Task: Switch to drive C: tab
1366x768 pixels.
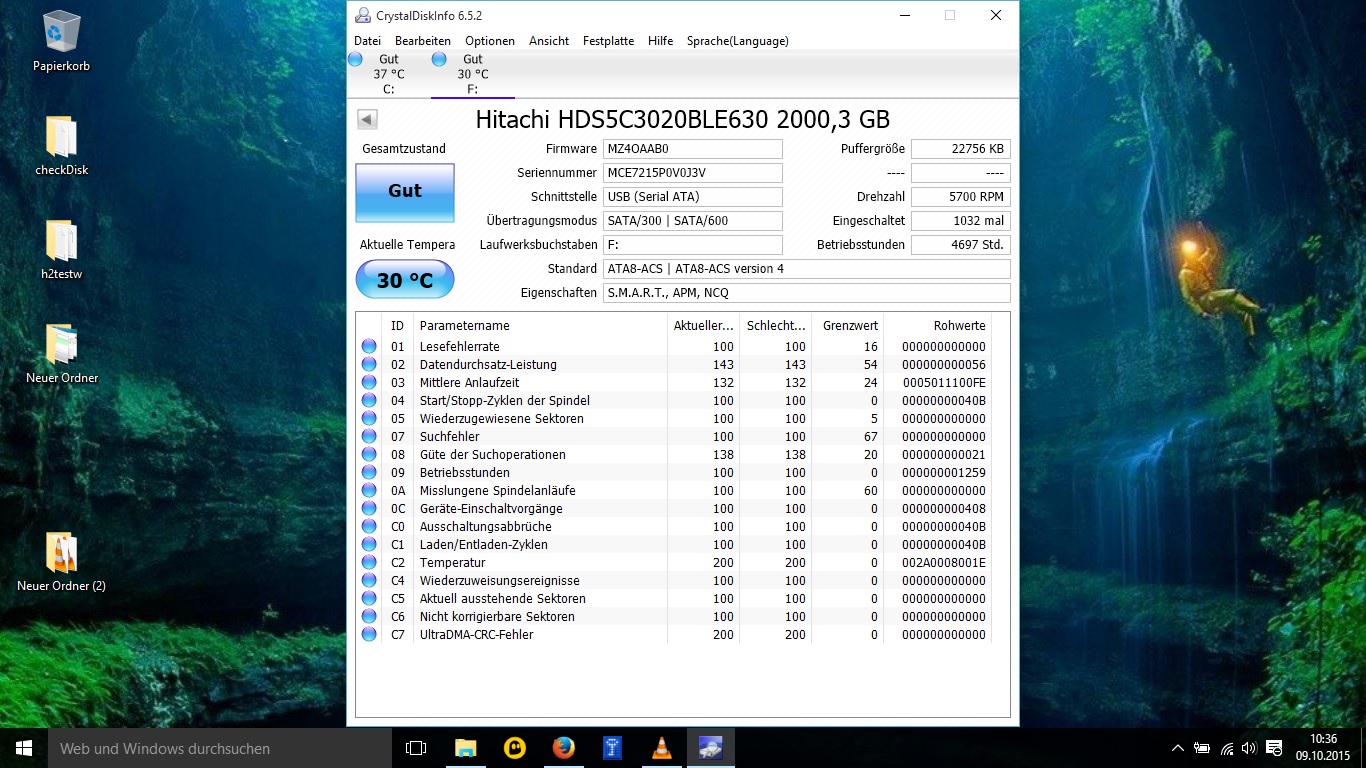Action: pyautogui.click(x=388, y=74)
